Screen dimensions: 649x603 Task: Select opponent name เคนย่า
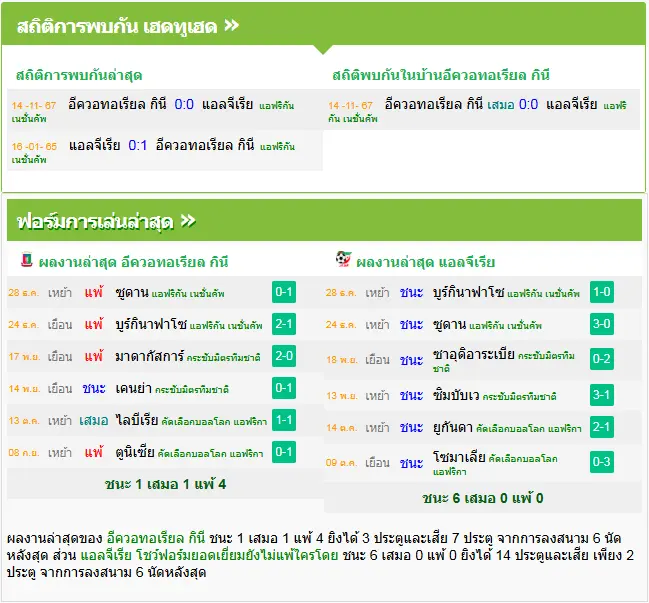pos(133,388)
